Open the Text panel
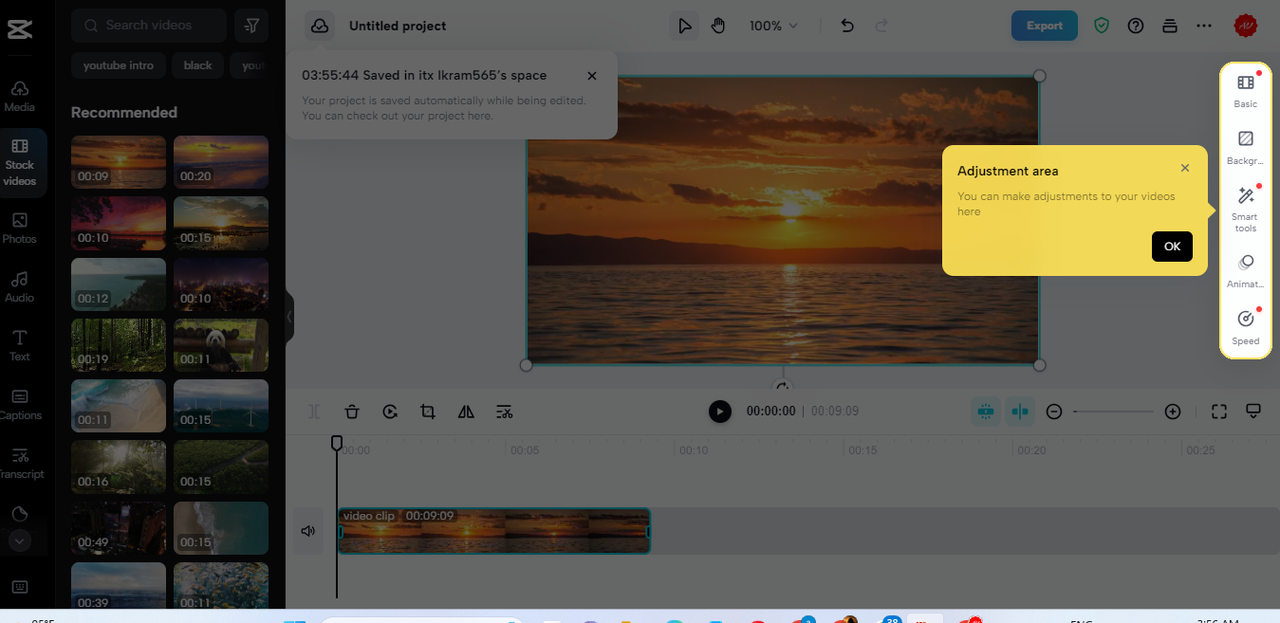The width and height of the screenshot is (1280, 623). pyautogui.click(x=19, y=345)
